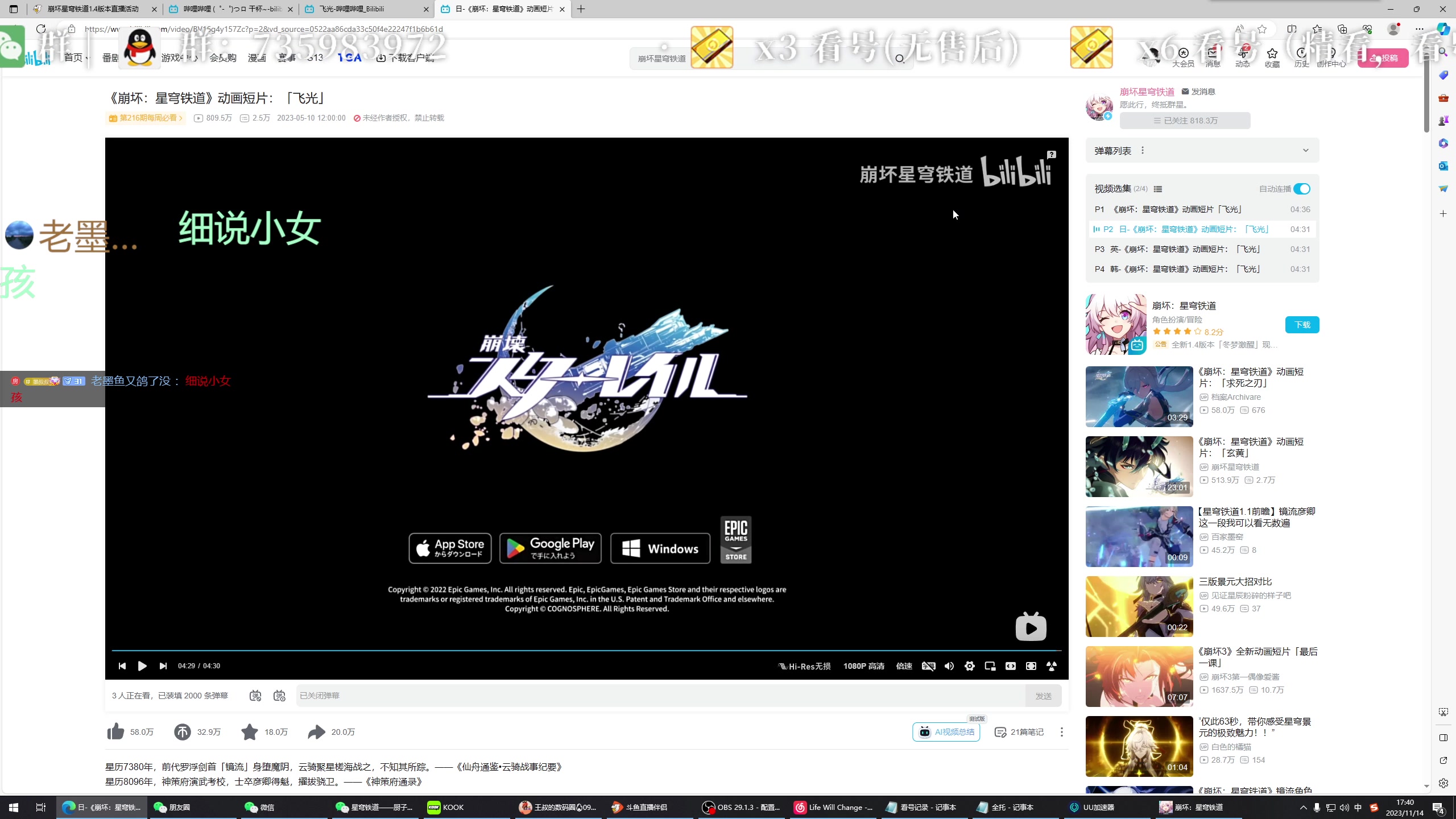Toggle Hi-Res无损 audio
Screen dimensions: 1456x819
[x=804, y=666]
